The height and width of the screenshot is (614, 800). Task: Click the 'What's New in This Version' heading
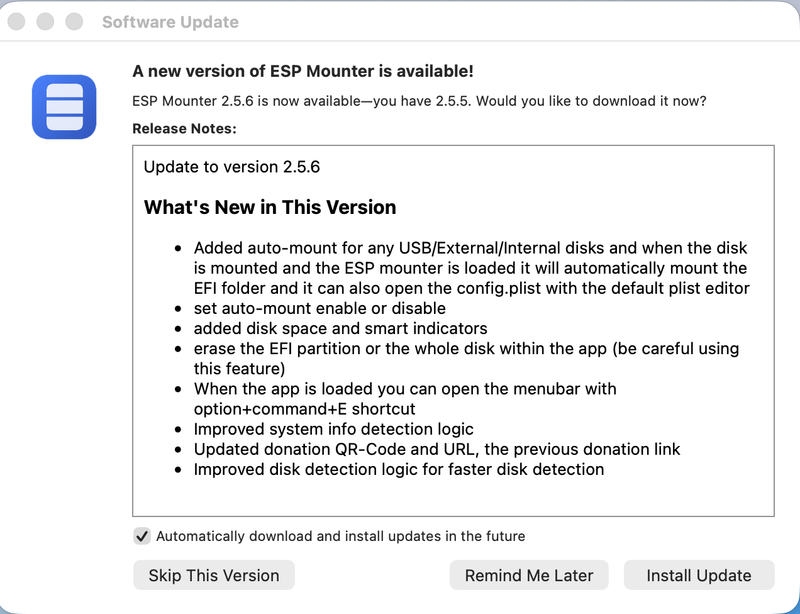tap(270, 207)
